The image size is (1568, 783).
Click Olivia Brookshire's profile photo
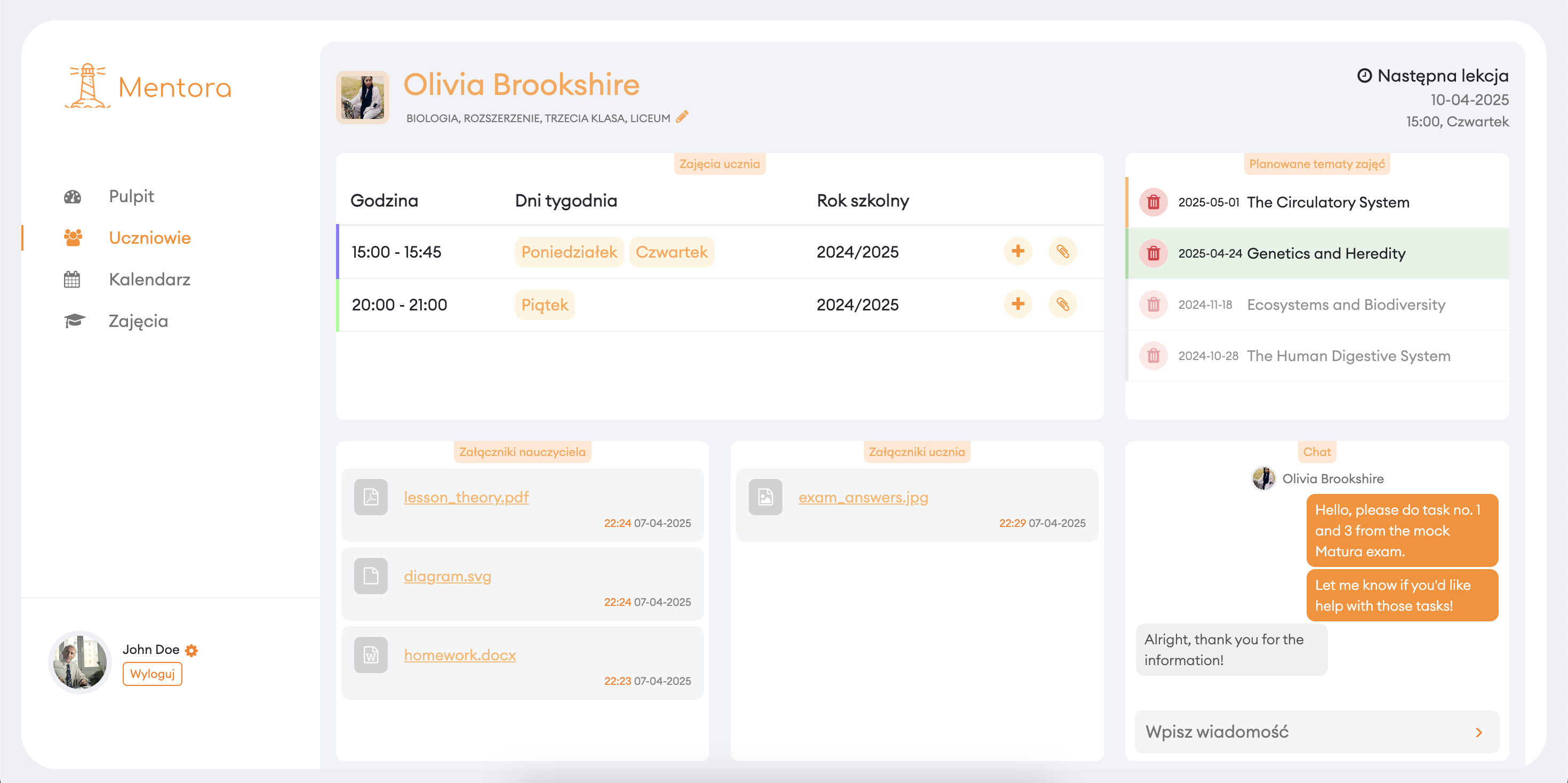tap(363, 98)
